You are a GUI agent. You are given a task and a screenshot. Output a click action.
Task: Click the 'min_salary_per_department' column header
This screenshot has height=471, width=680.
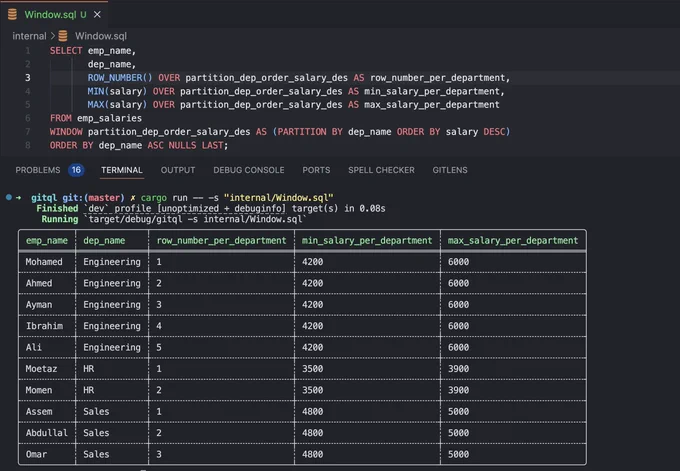367,240
